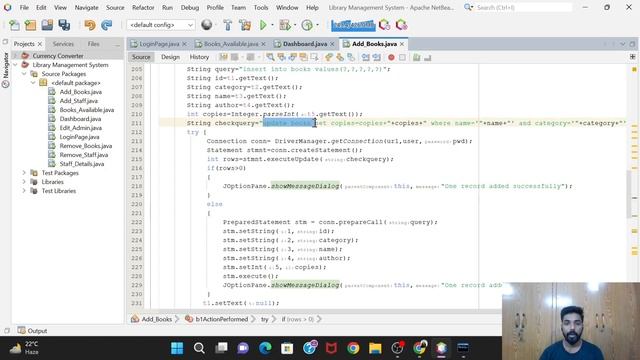This screenshot has width=640, height=360.
Task: Switch to the Services tab
Action: click(63, 44)
